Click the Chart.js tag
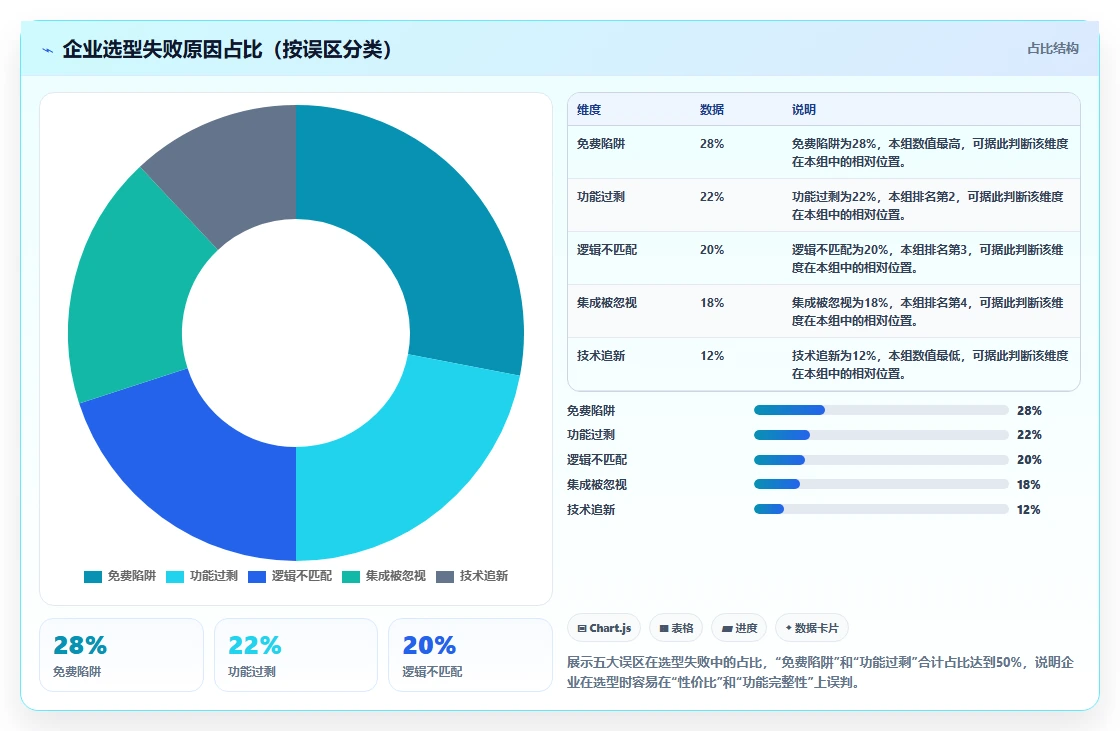 (604, 628)
